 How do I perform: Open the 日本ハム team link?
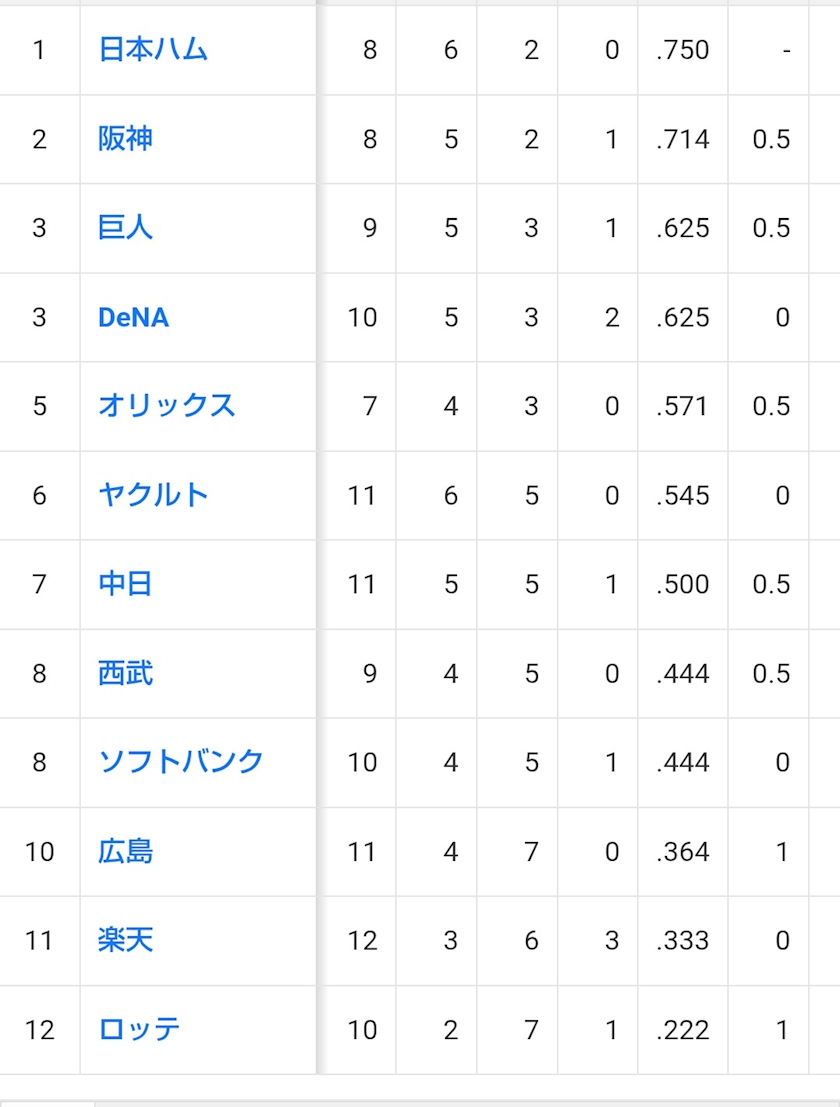point(152,49)
